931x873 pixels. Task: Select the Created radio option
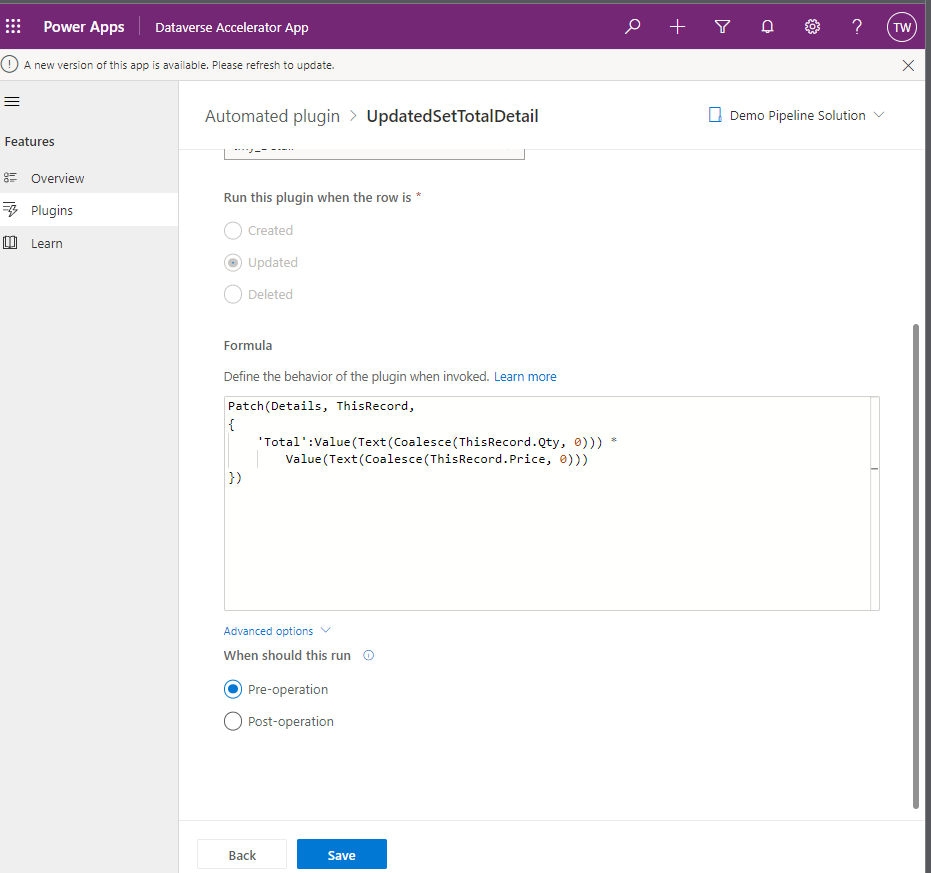click(233, 230)
